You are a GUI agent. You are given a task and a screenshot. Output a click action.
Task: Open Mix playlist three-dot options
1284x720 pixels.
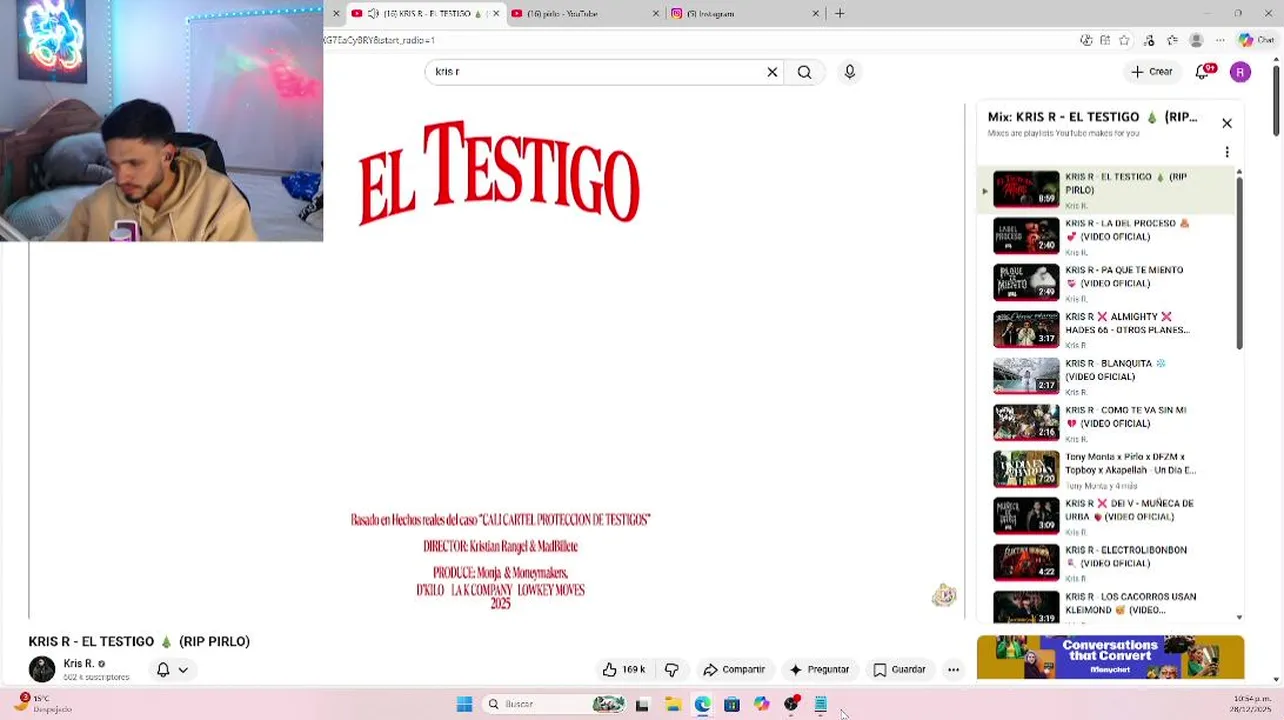(1227, 152)
